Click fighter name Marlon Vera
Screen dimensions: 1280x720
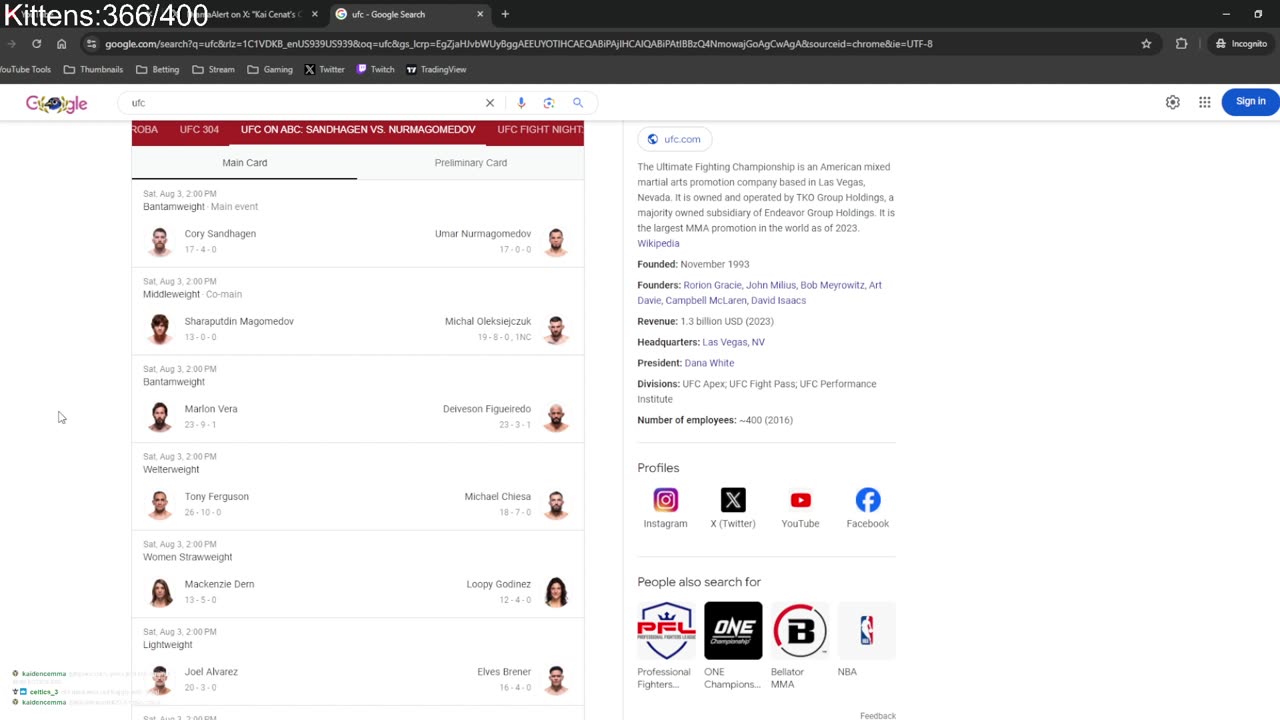pos(211,409)
